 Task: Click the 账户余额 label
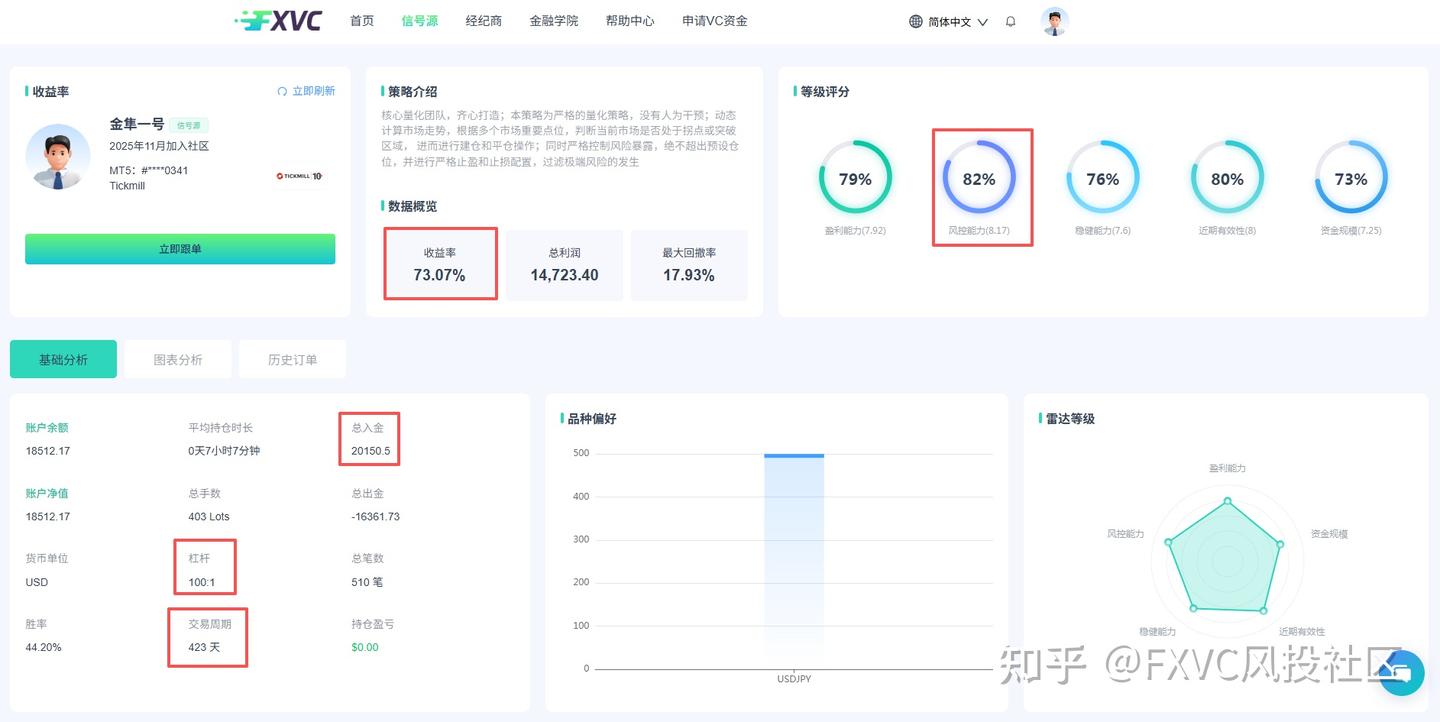point(47,427)
